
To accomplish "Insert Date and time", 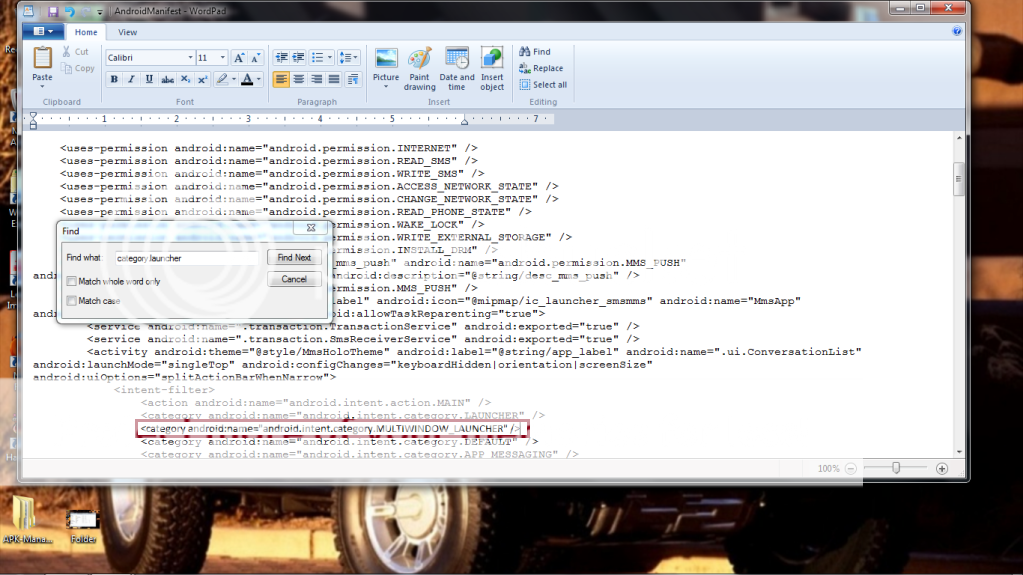I will click(x=457, y=69).
